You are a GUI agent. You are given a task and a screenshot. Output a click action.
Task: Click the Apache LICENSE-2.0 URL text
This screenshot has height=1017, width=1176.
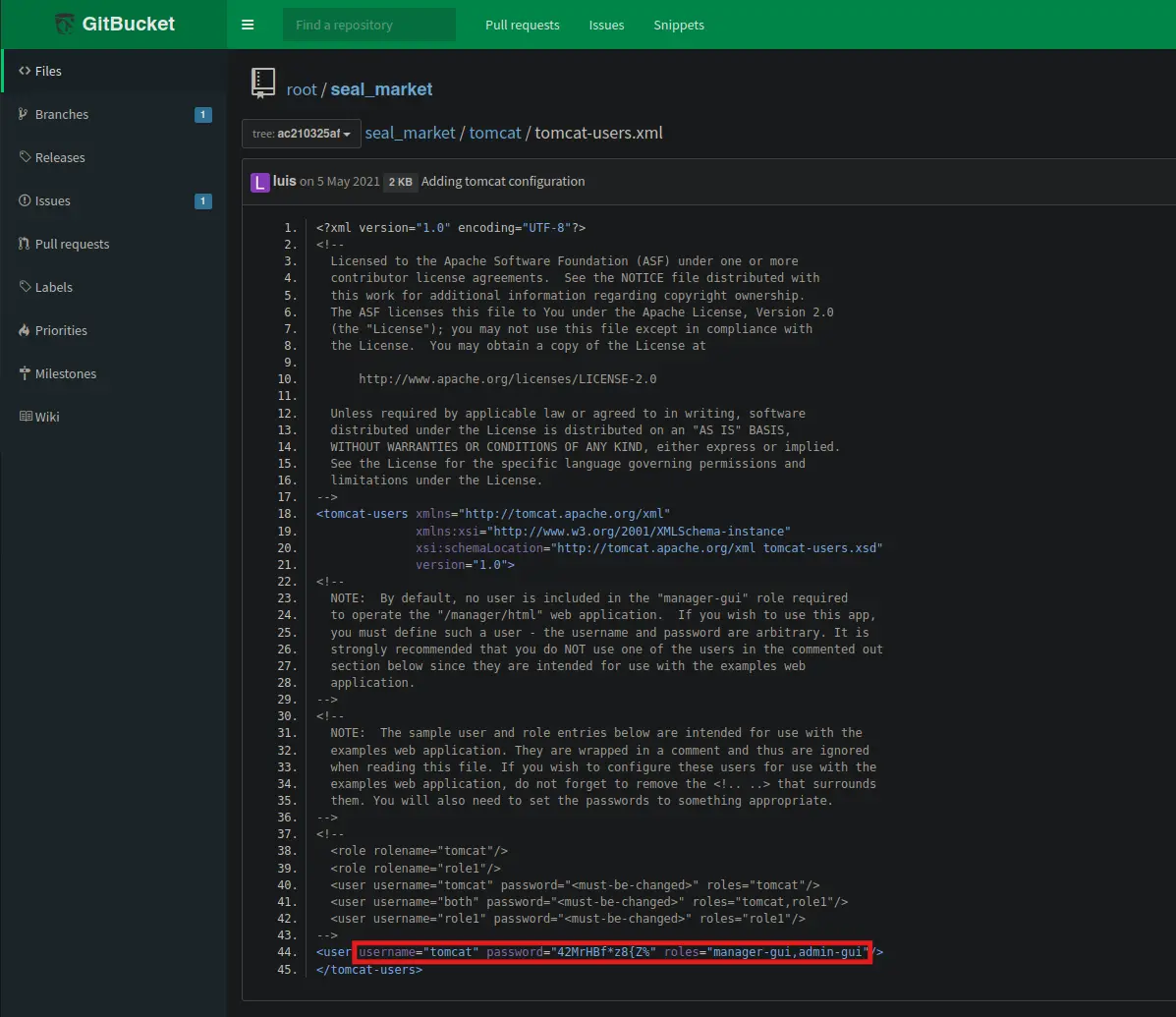coord(507,378)
